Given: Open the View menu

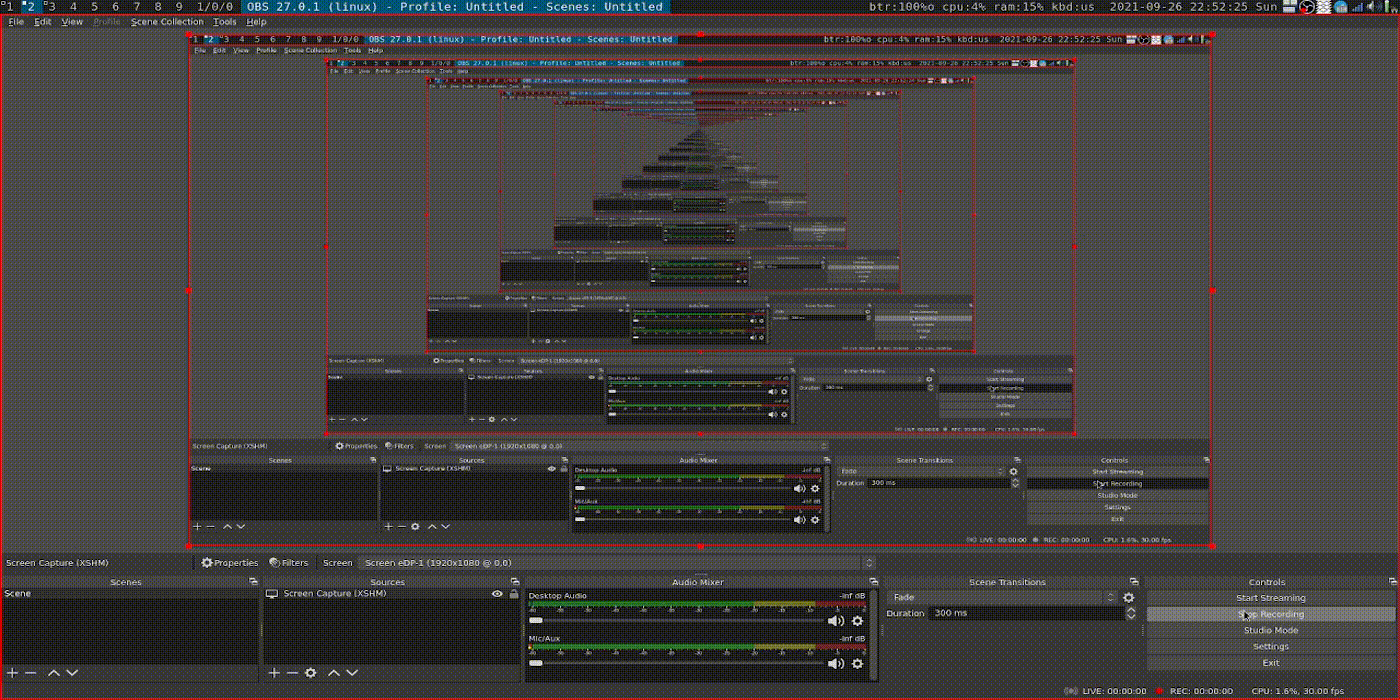Looking at the screenshot, I should [x=72, y=22].
